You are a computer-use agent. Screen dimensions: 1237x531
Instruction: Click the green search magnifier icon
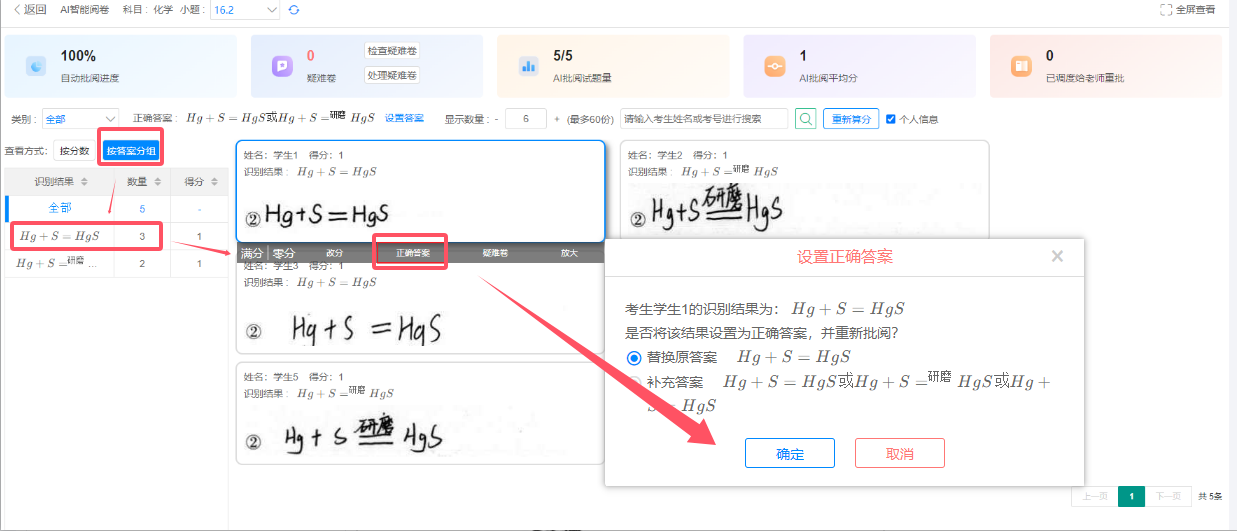click(805, 119)
